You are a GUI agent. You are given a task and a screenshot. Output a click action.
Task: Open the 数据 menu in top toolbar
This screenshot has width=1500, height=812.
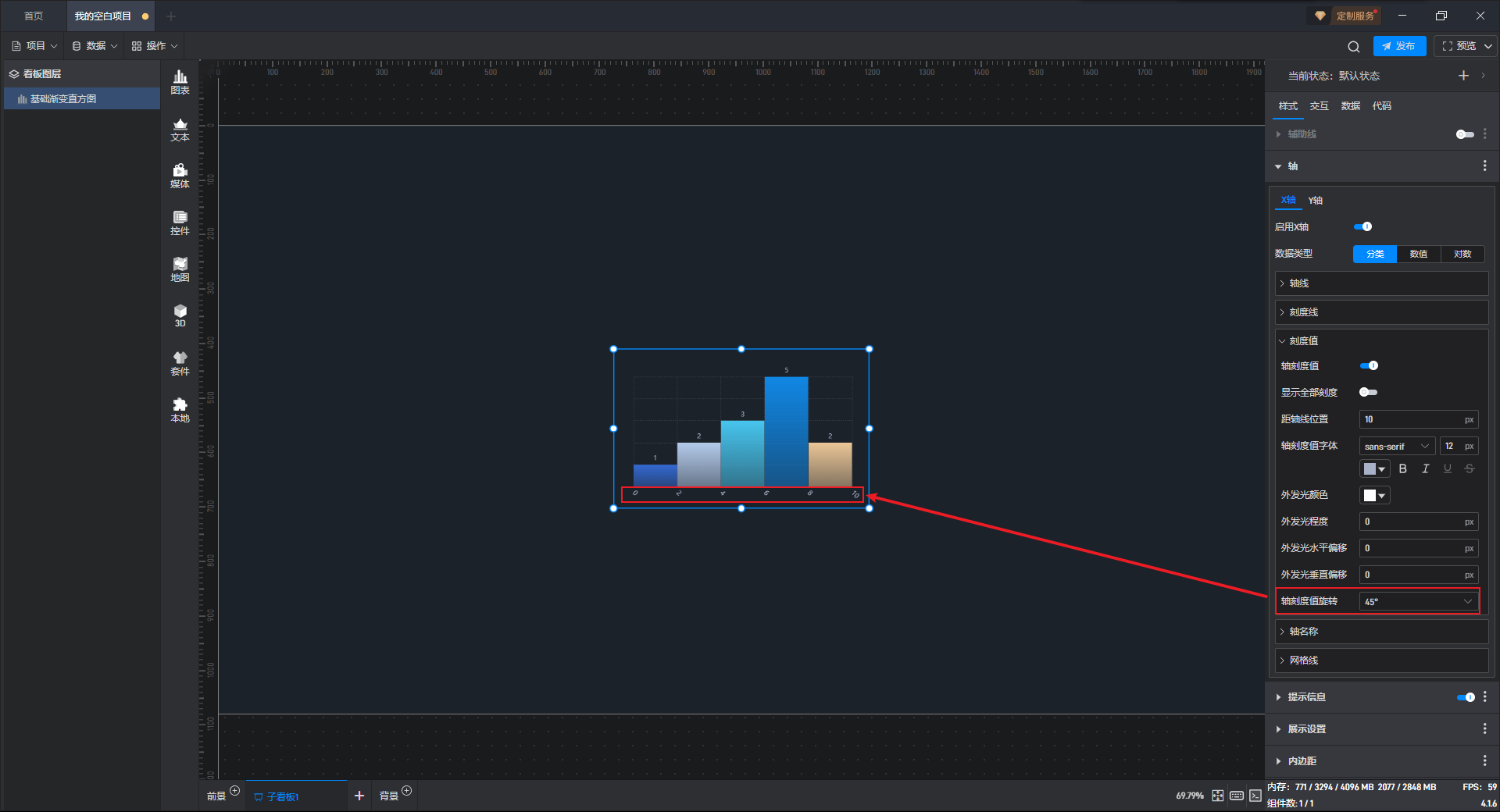click(x=95, y=46)
